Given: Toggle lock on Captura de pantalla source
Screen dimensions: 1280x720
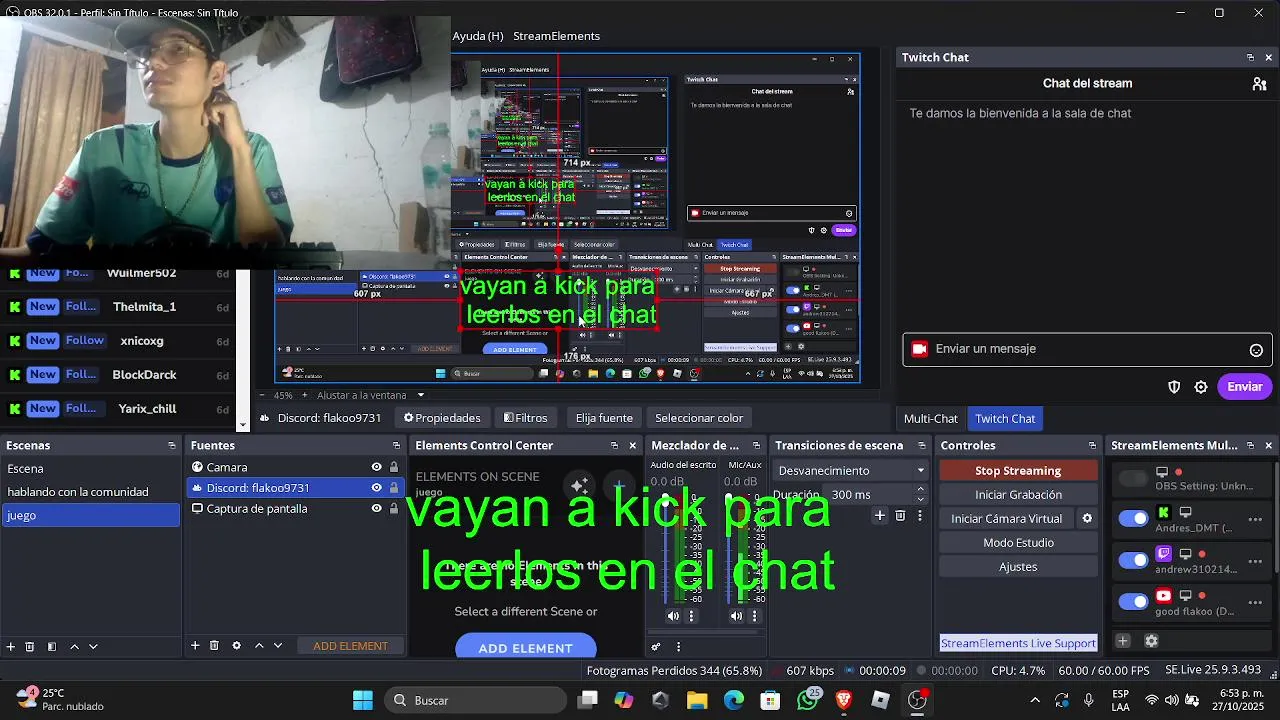Looking at the screenshot, I should point(394,508).
